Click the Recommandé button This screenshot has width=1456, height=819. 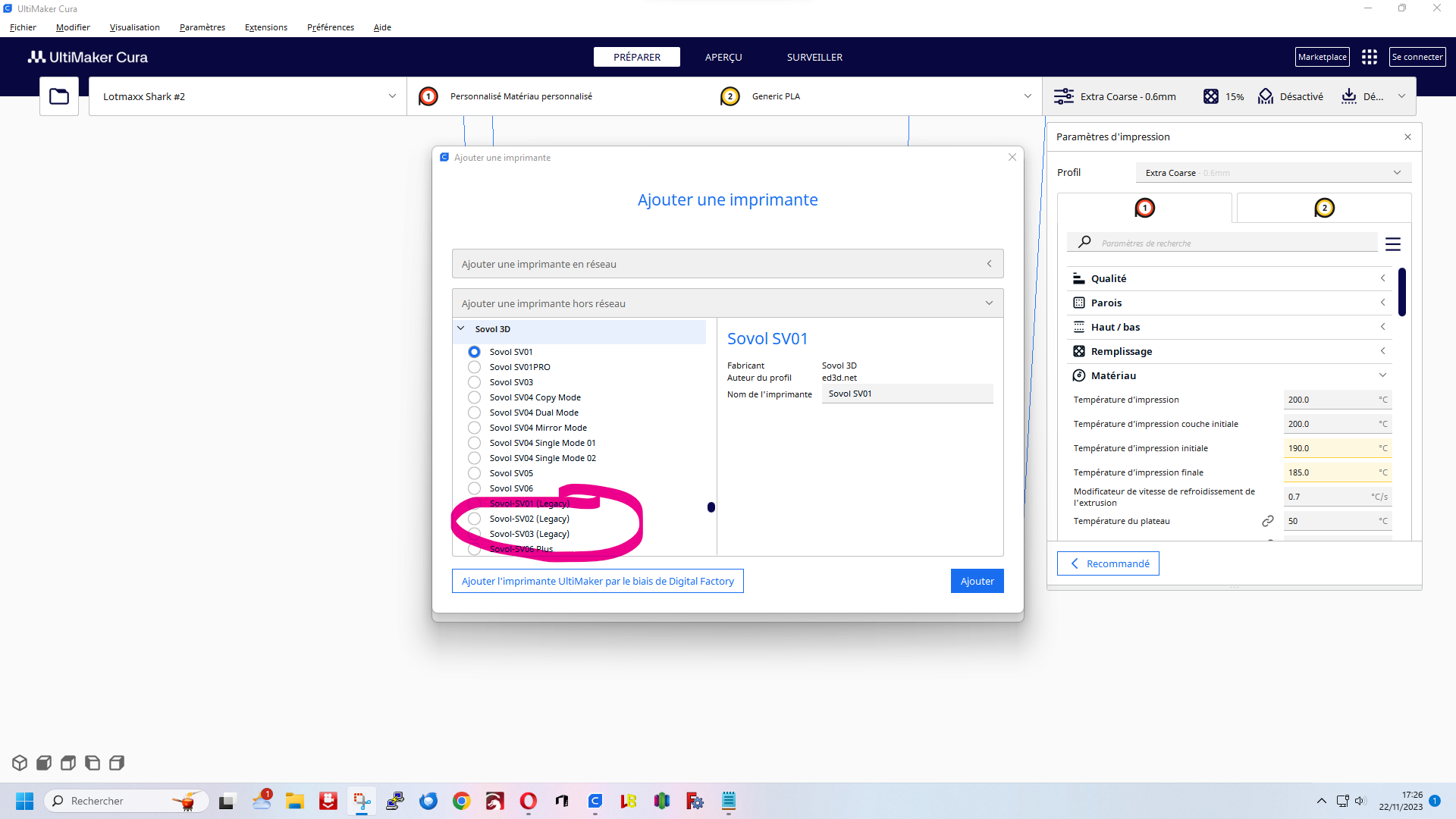1108,563
